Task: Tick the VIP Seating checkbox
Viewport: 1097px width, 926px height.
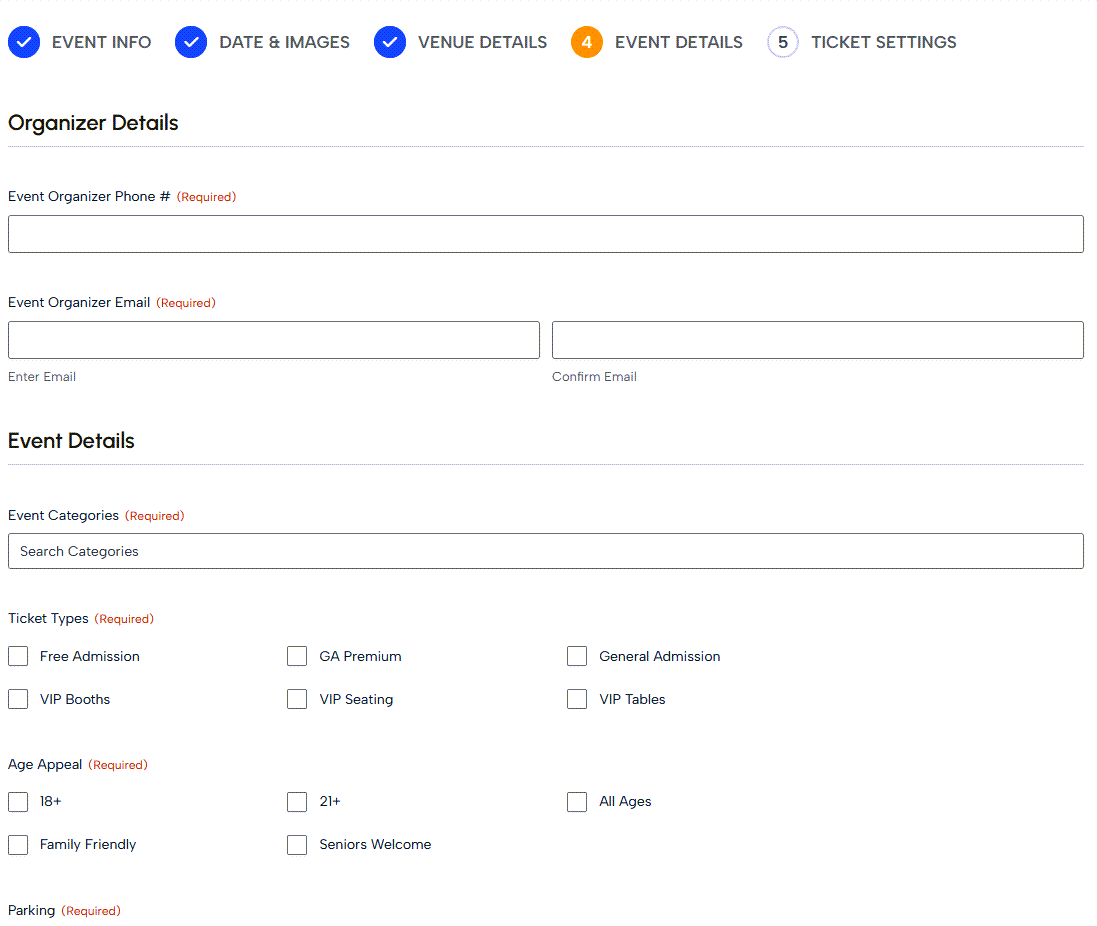Action: tap(297, 699)
